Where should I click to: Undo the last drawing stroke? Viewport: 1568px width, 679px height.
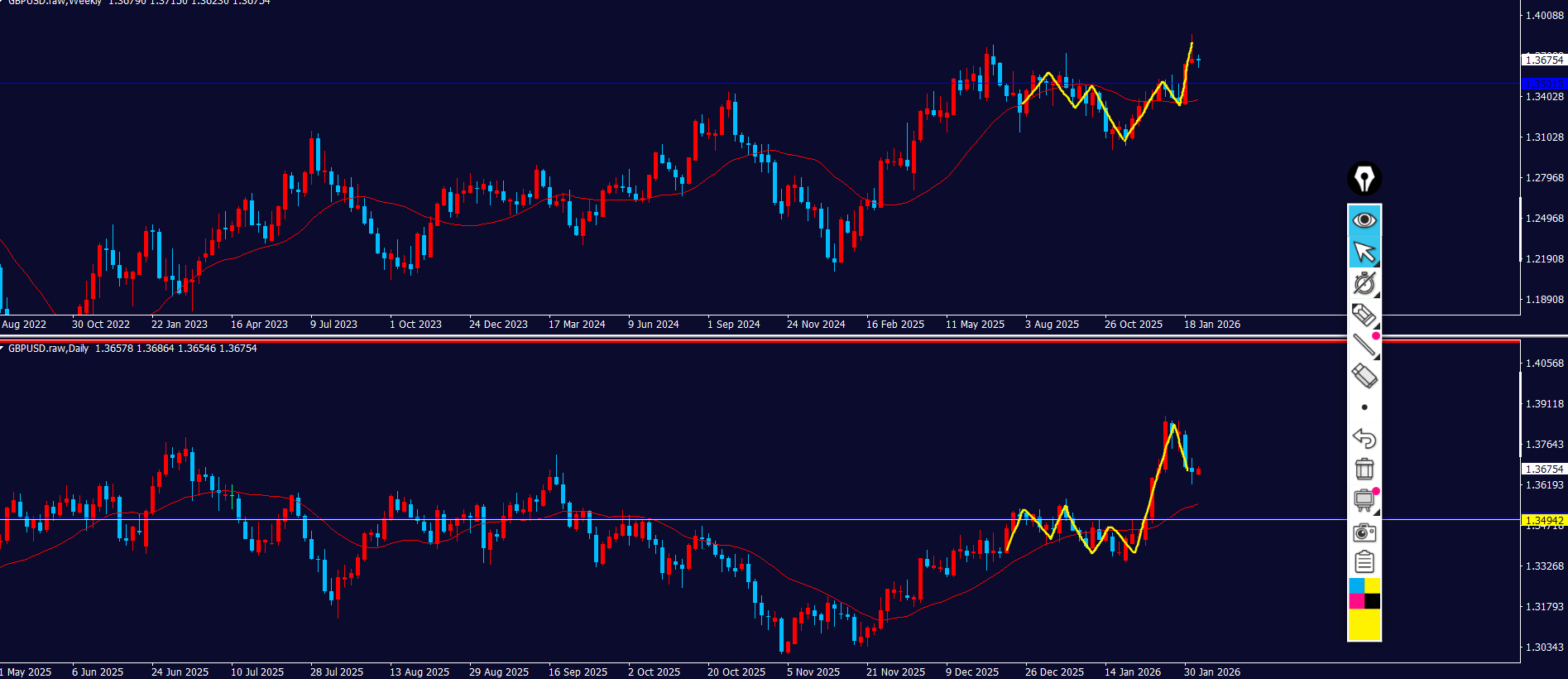point(1364,438)
